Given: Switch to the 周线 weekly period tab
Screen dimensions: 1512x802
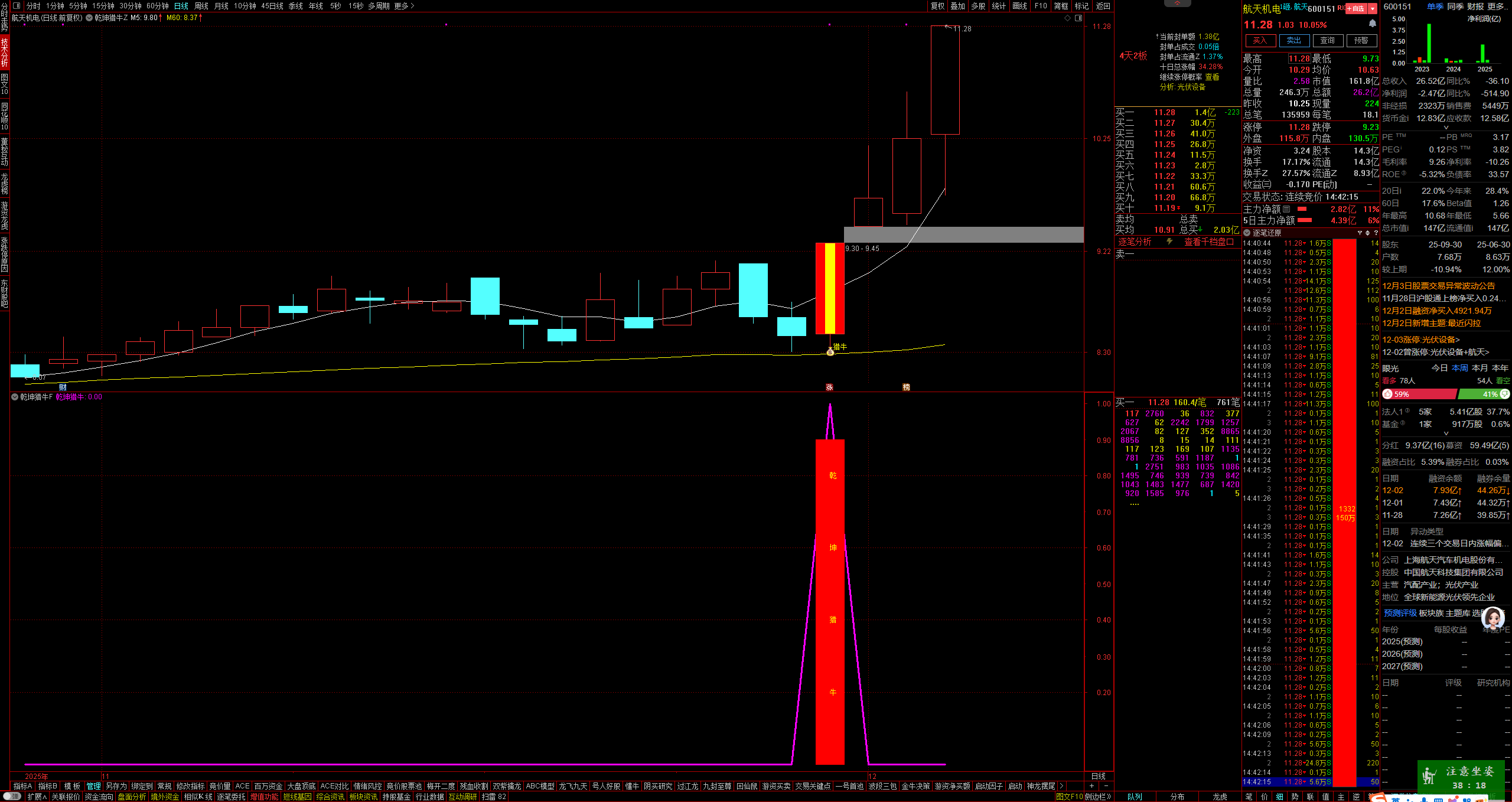Looking at the screenshot, I should coord(201,6).
